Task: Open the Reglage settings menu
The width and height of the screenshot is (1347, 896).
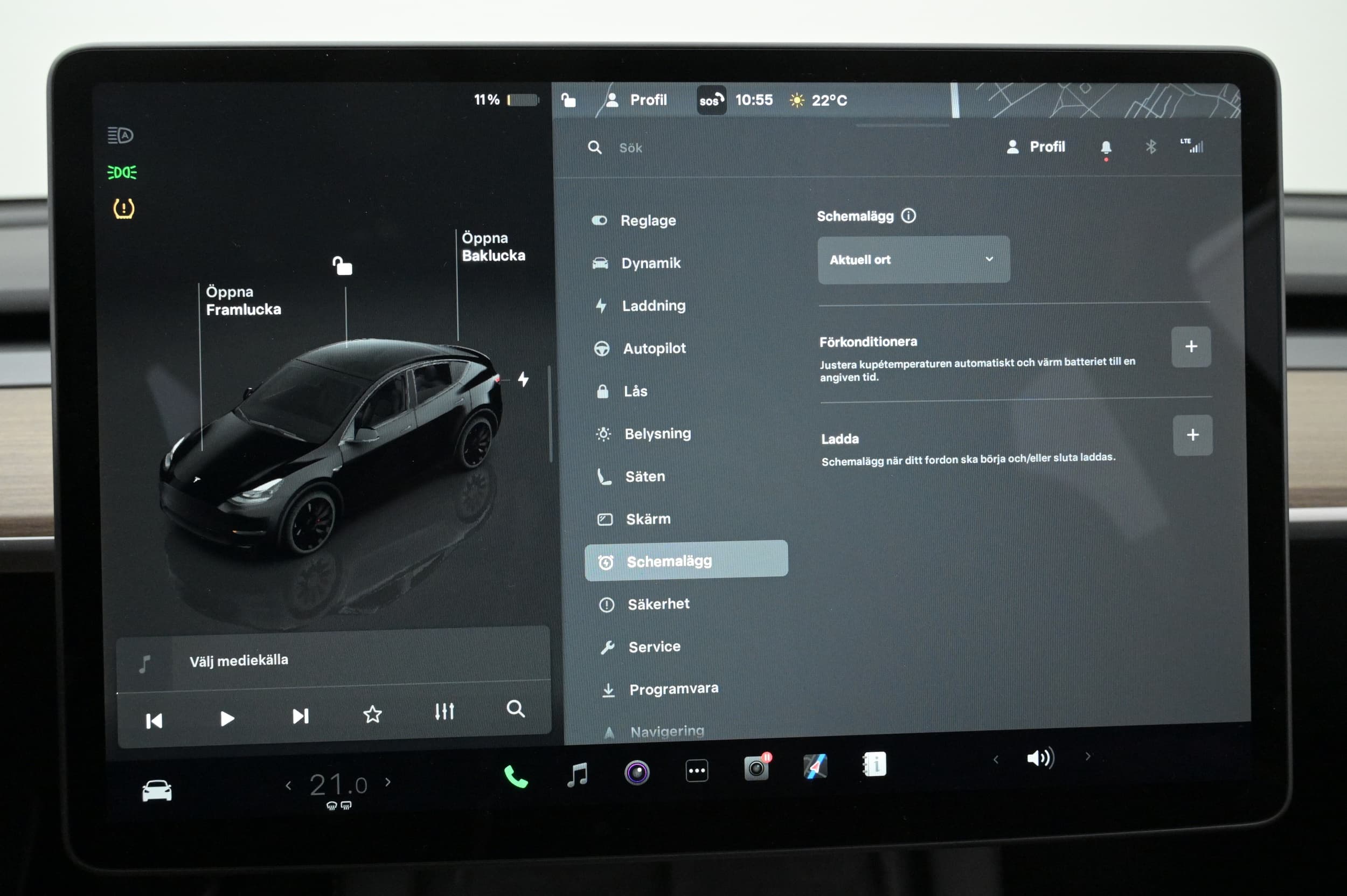Action: coord(634,220)
